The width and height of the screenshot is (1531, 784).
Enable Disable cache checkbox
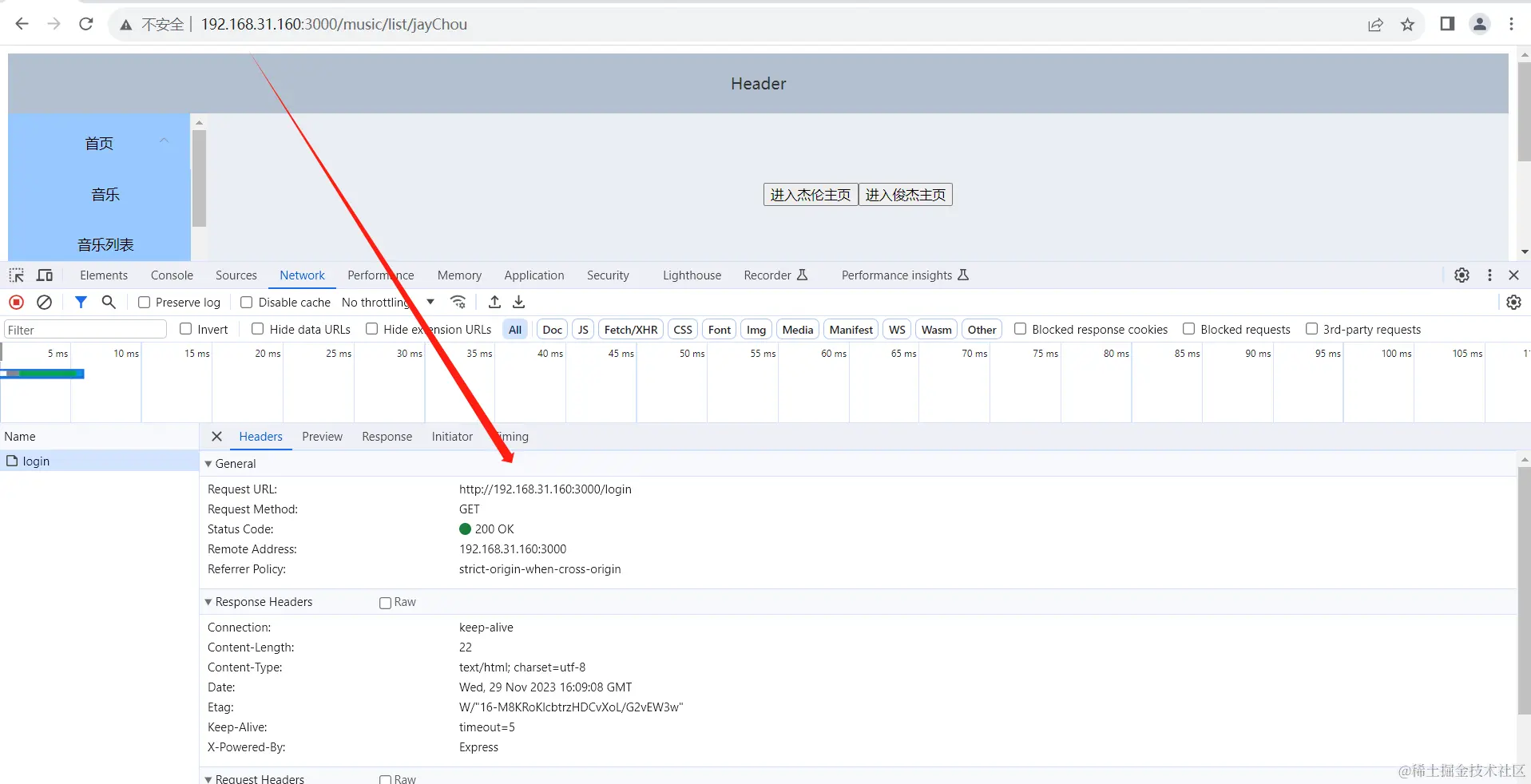click(247, 303)
